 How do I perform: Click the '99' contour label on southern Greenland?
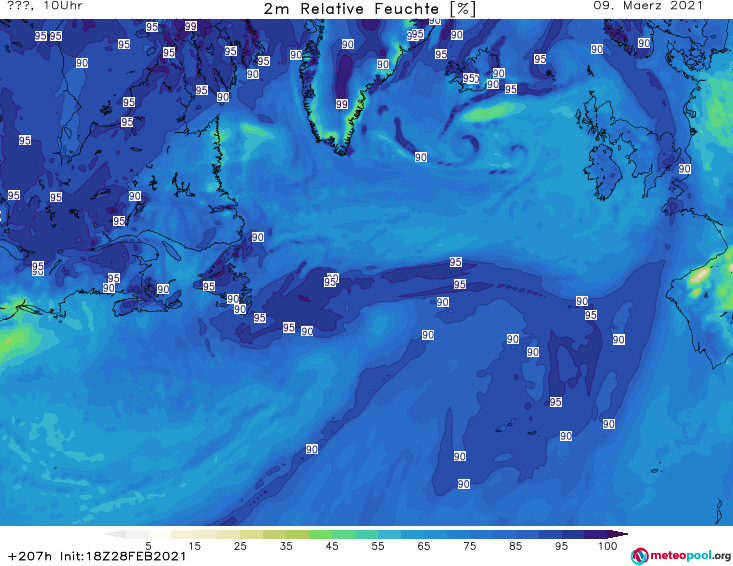tap(342, 104)
